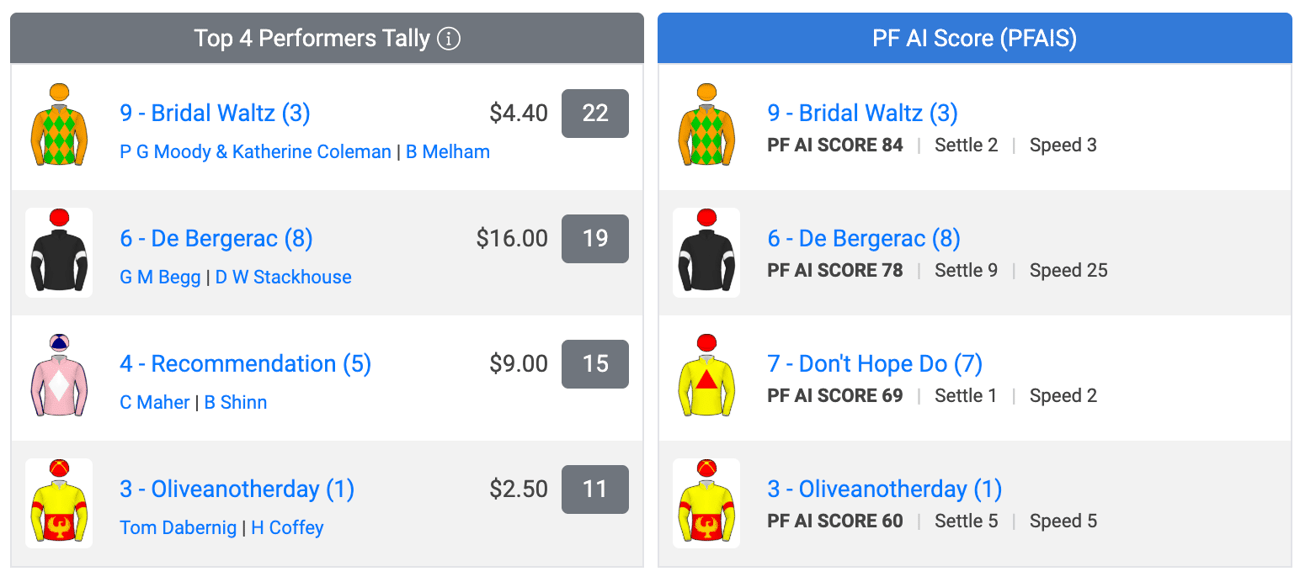
Task: Click Oliveanotherday silks in the Tally panel
Action: coord(59,503)
